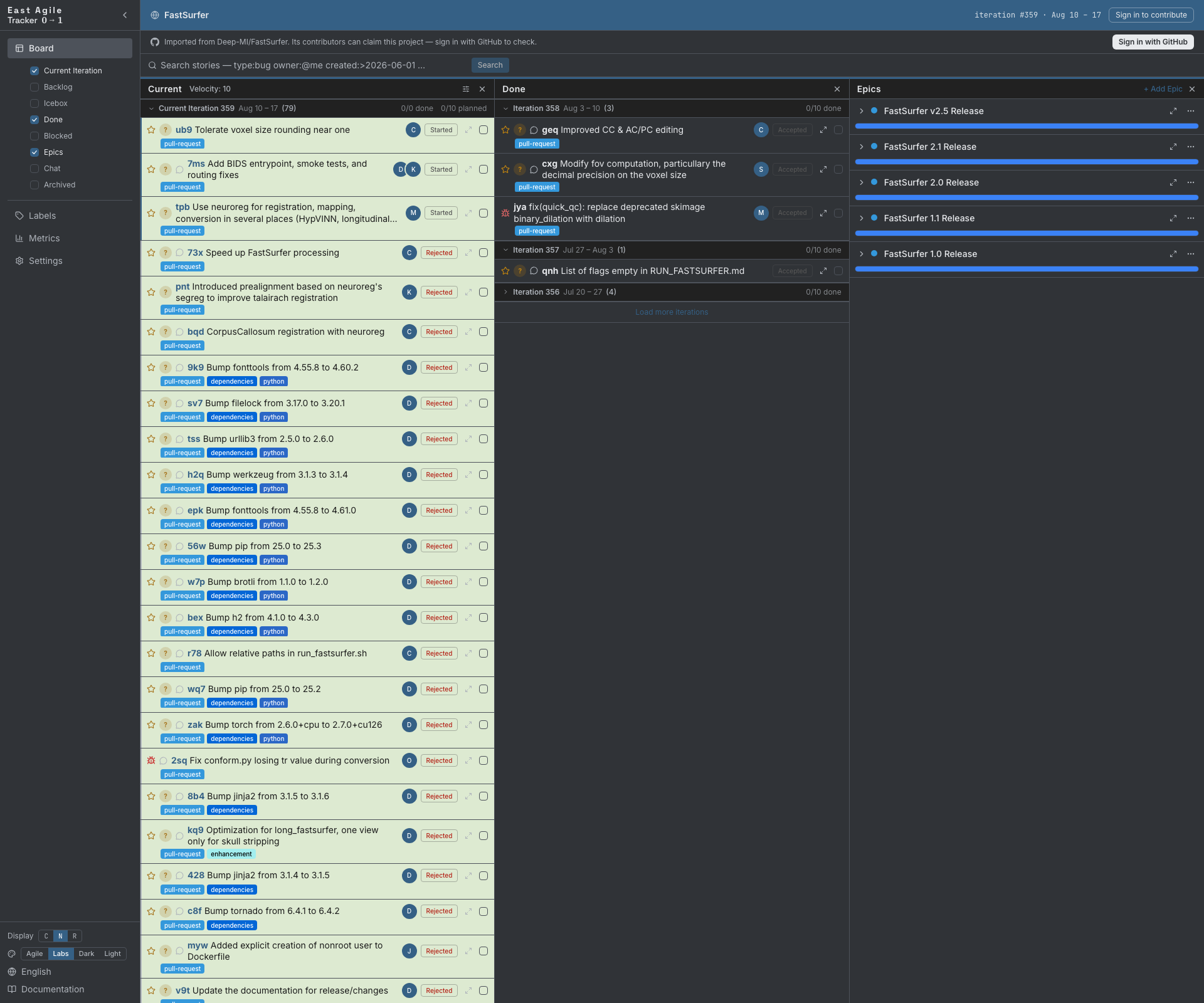This screenshot has width=1204, height=1003.
Task: Expand the FastSurfer 1.1 Release epic
Action: click(862, 218)
